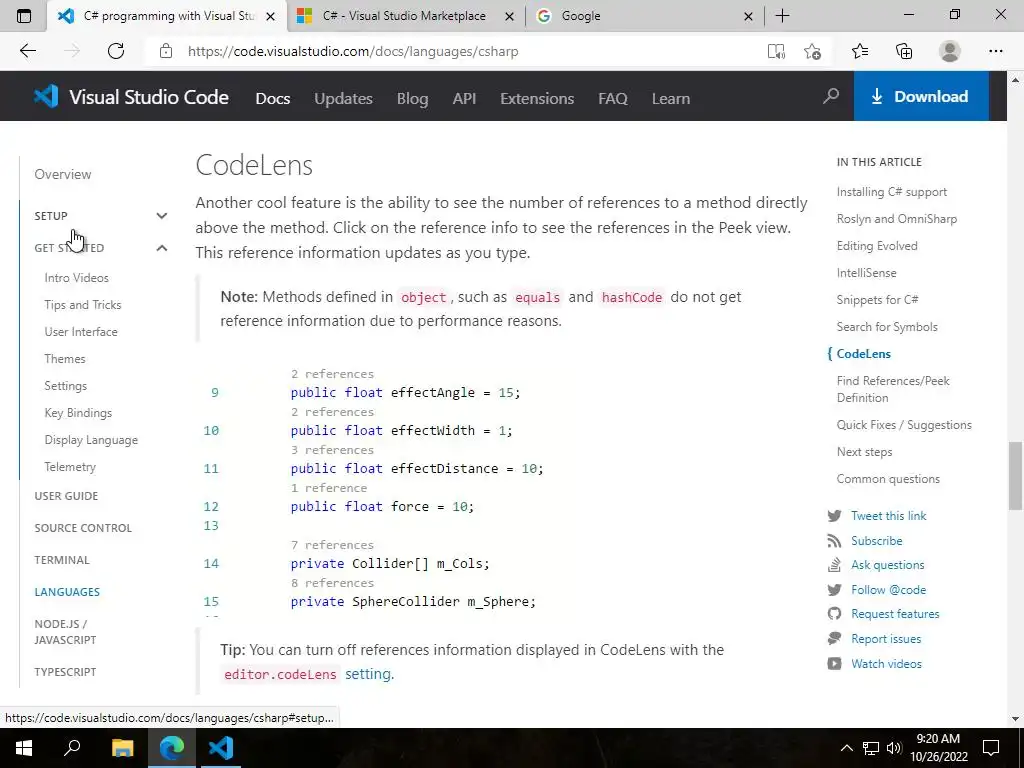Jump to IntelliSense section

tap(866, 273)
